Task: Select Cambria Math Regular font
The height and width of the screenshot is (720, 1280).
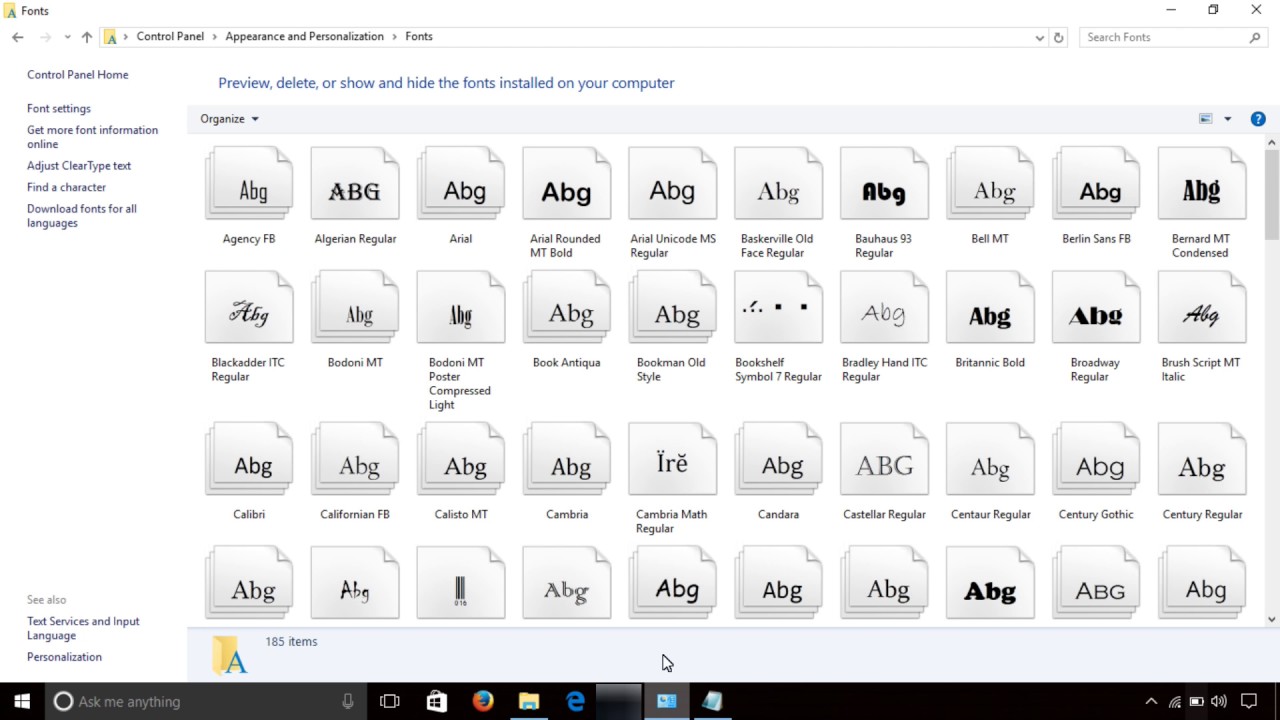Action: [673, 459]
